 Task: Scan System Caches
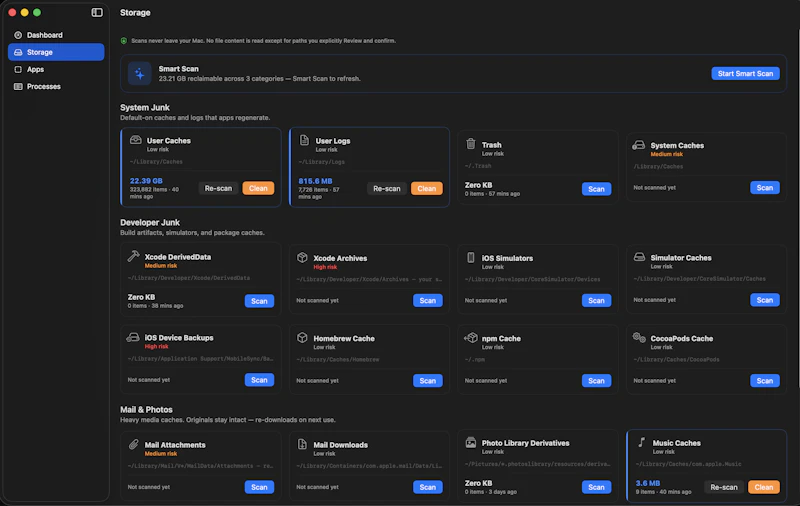pos(764,188)
